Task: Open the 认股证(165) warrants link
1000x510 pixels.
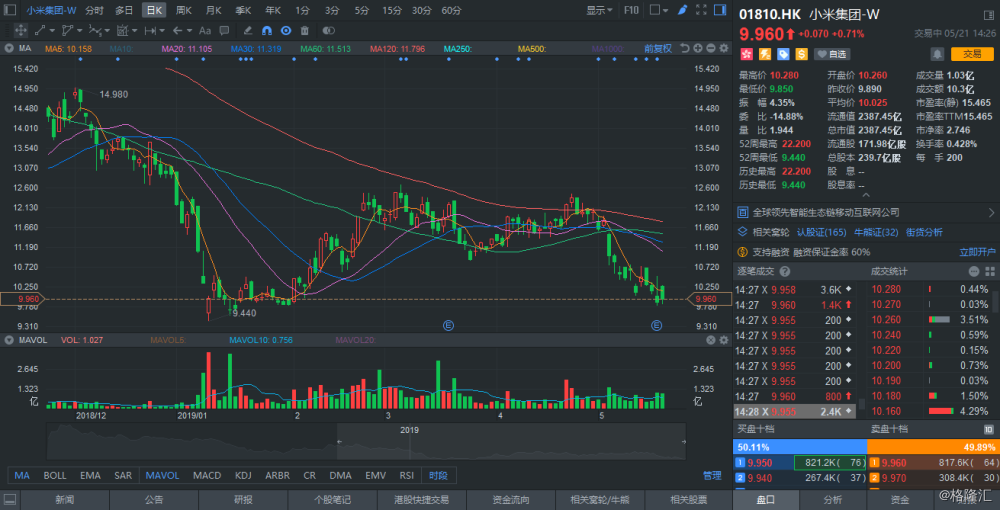Action: 822,232
